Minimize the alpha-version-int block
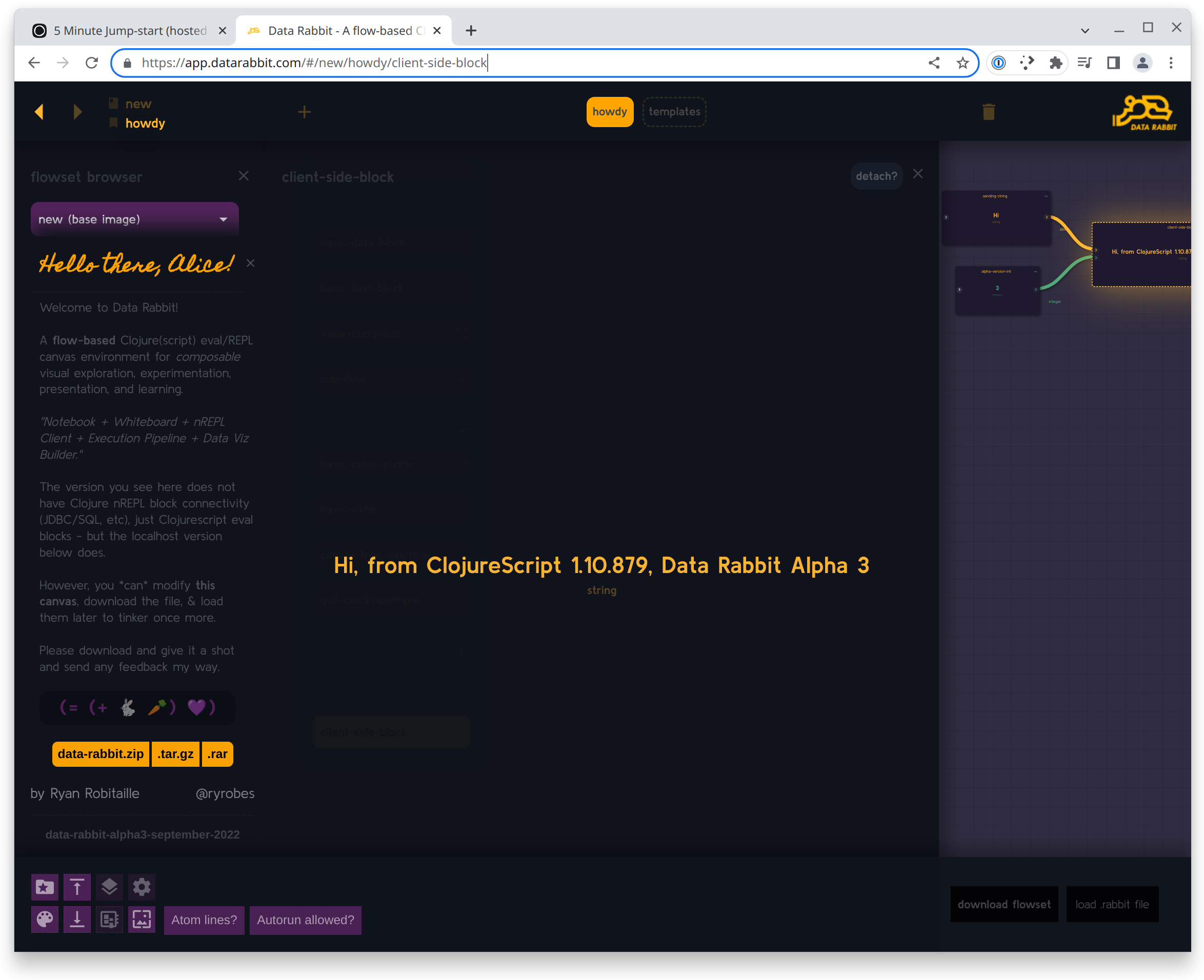Image resolution: width=1204 pixels, height=980 pixels. point(1035,272)
